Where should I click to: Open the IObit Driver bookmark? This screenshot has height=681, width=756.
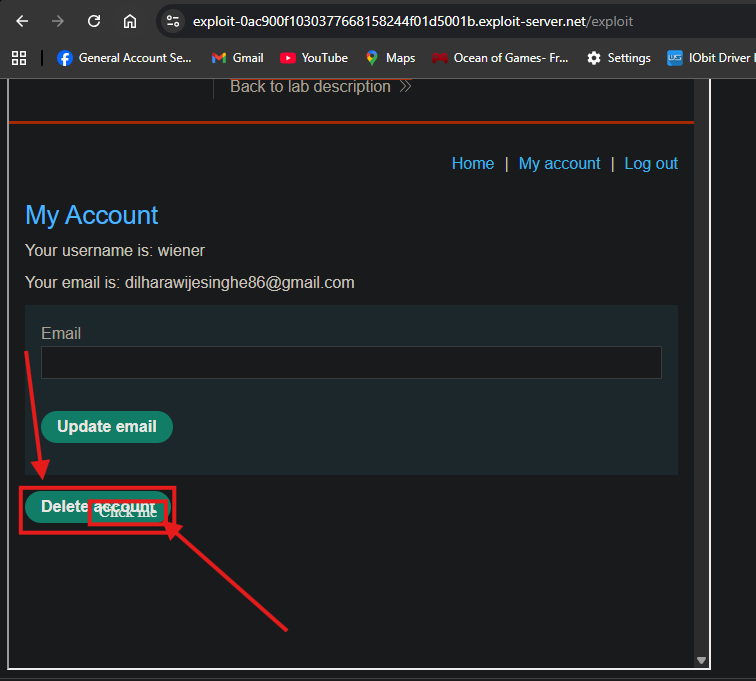pos(710,58)
